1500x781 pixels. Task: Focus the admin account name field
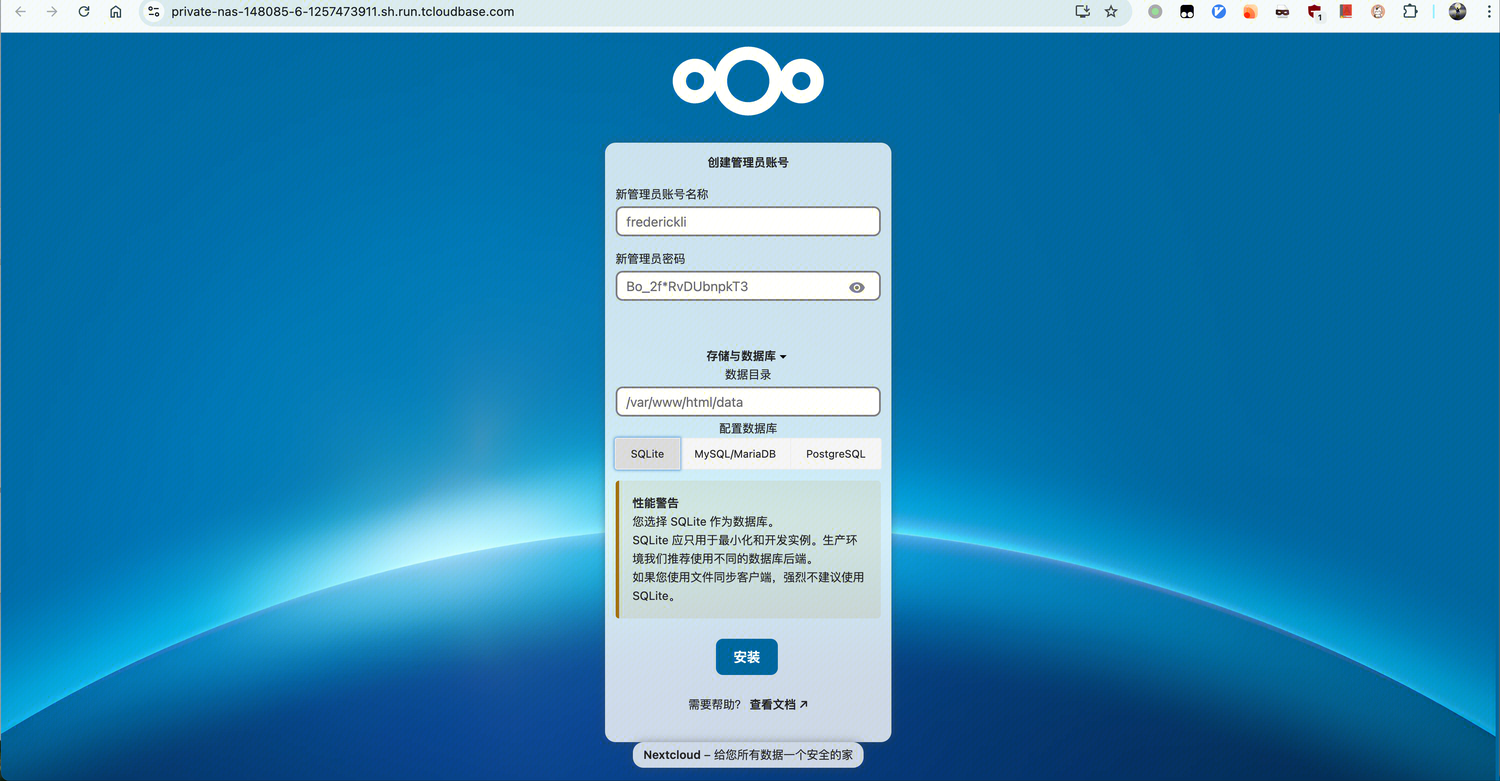tap(748, 222)
